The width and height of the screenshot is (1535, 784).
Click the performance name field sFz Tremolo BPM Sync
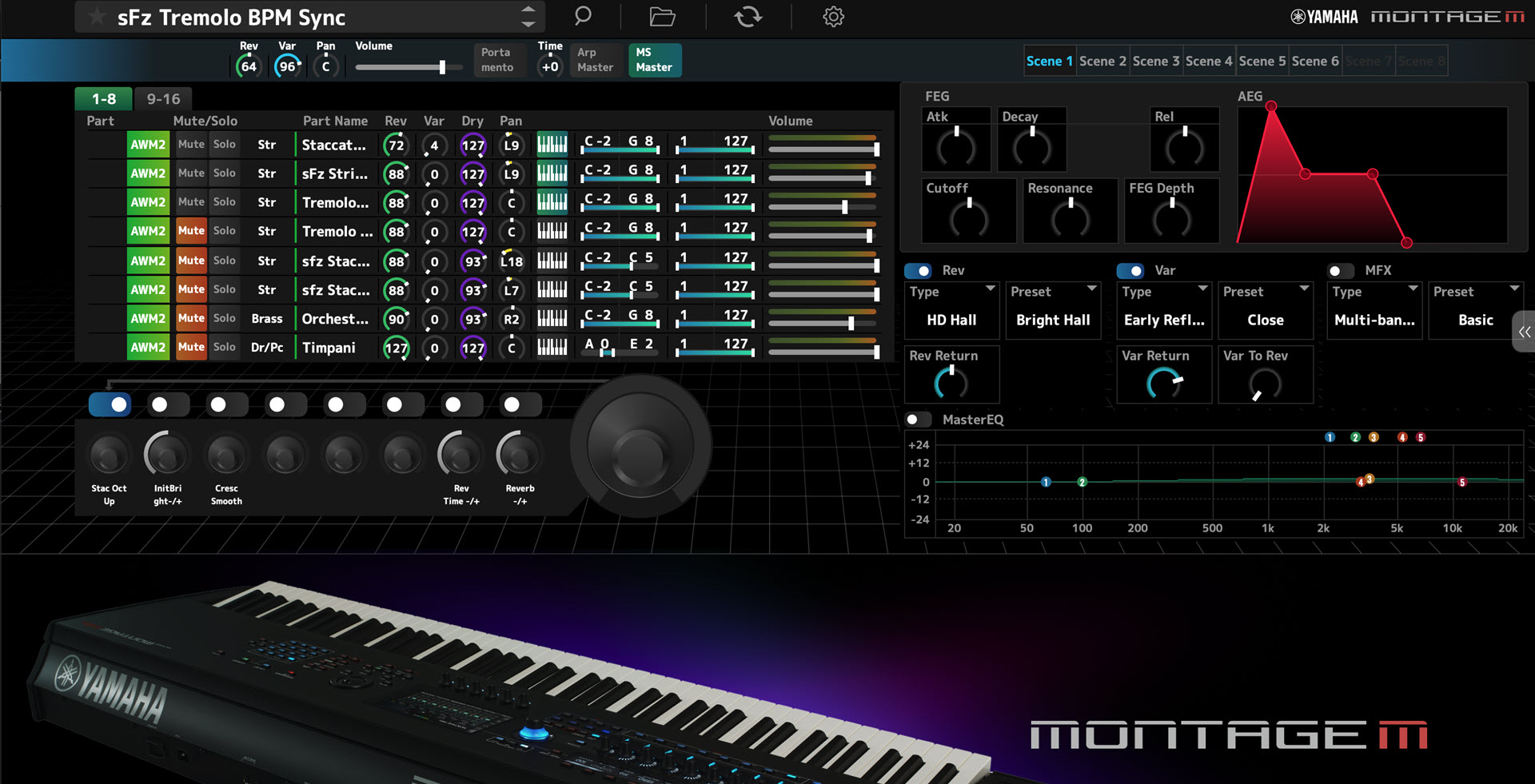click(232, 17)
